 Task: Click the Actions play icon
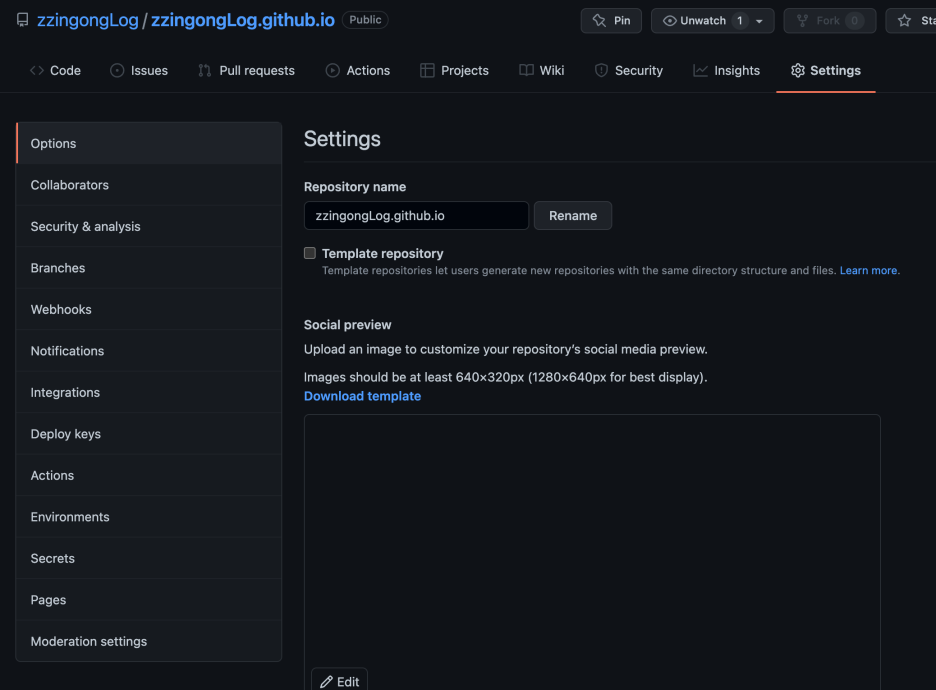pos(332,70)
